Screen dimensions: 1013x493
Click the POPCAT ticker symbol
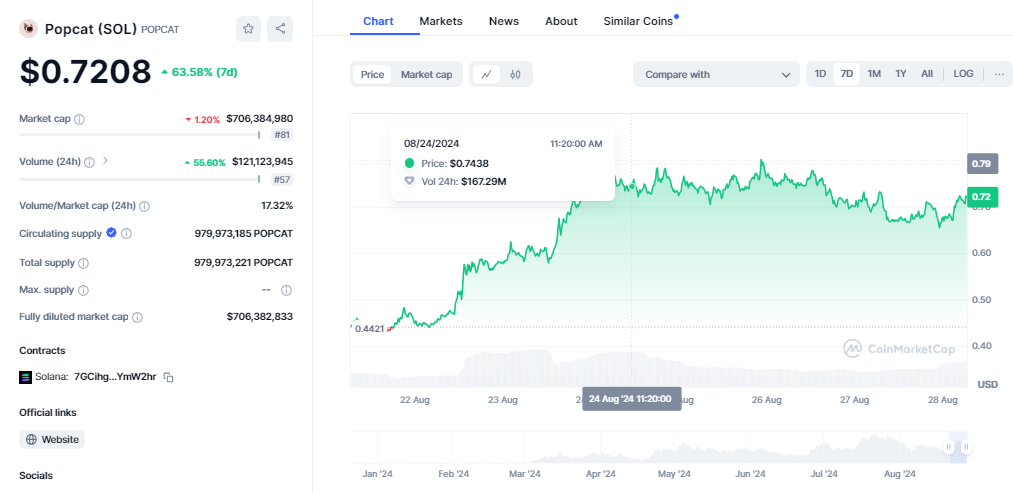160,29
